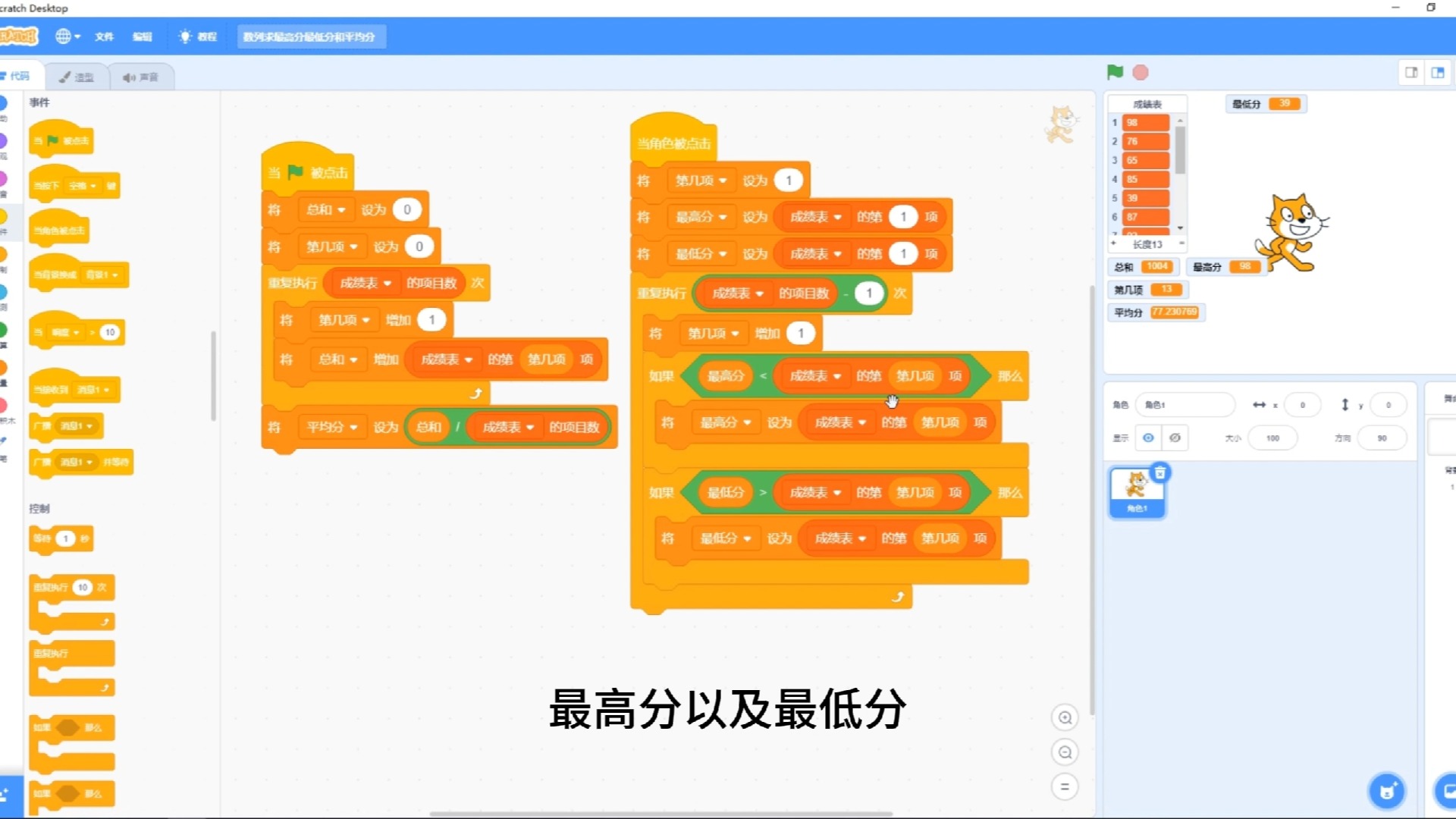
Task: Click the sprite size input field
Action: [1272, 438]
